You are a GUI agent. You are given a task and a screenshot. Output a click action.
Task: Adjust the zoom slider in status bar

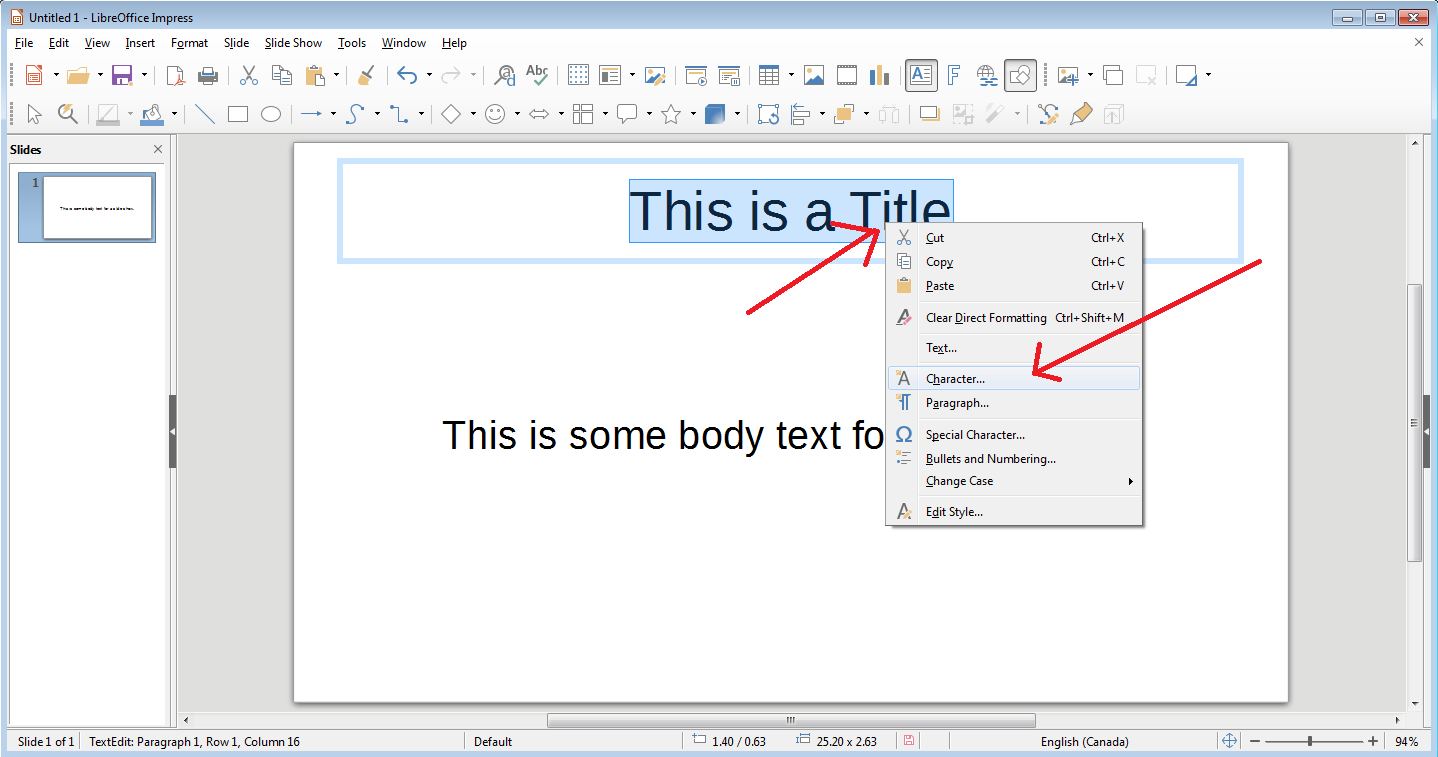1309,741
